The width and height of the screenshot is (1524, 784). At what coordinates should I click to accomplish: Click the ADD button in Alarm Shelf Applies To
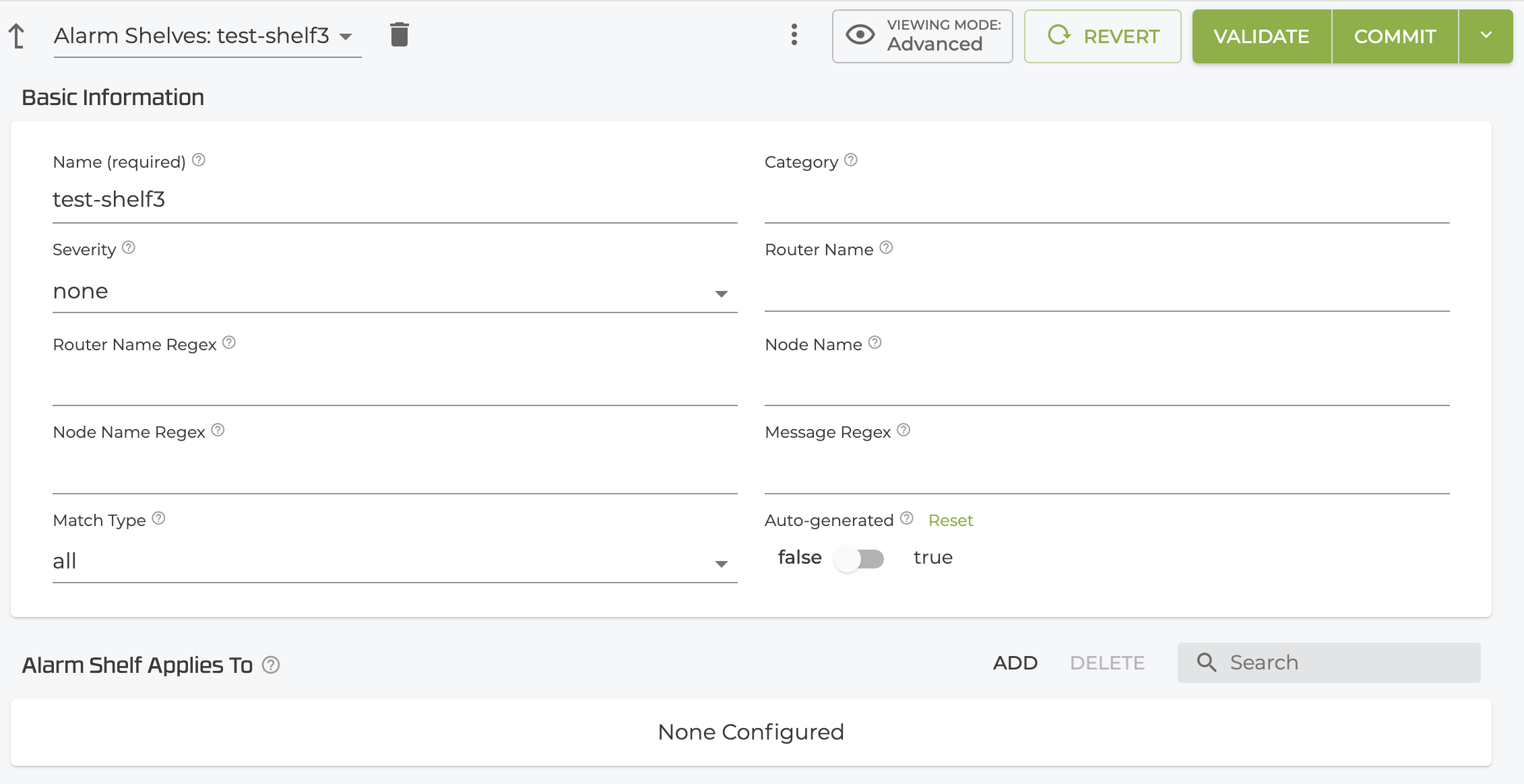tap(1015, 662)
